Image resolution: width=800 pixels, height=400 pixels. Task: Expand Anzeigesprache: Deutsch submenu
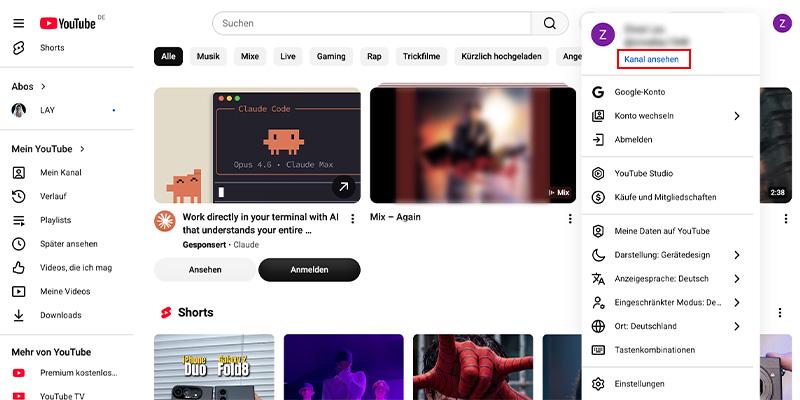(x=736, y=279)
